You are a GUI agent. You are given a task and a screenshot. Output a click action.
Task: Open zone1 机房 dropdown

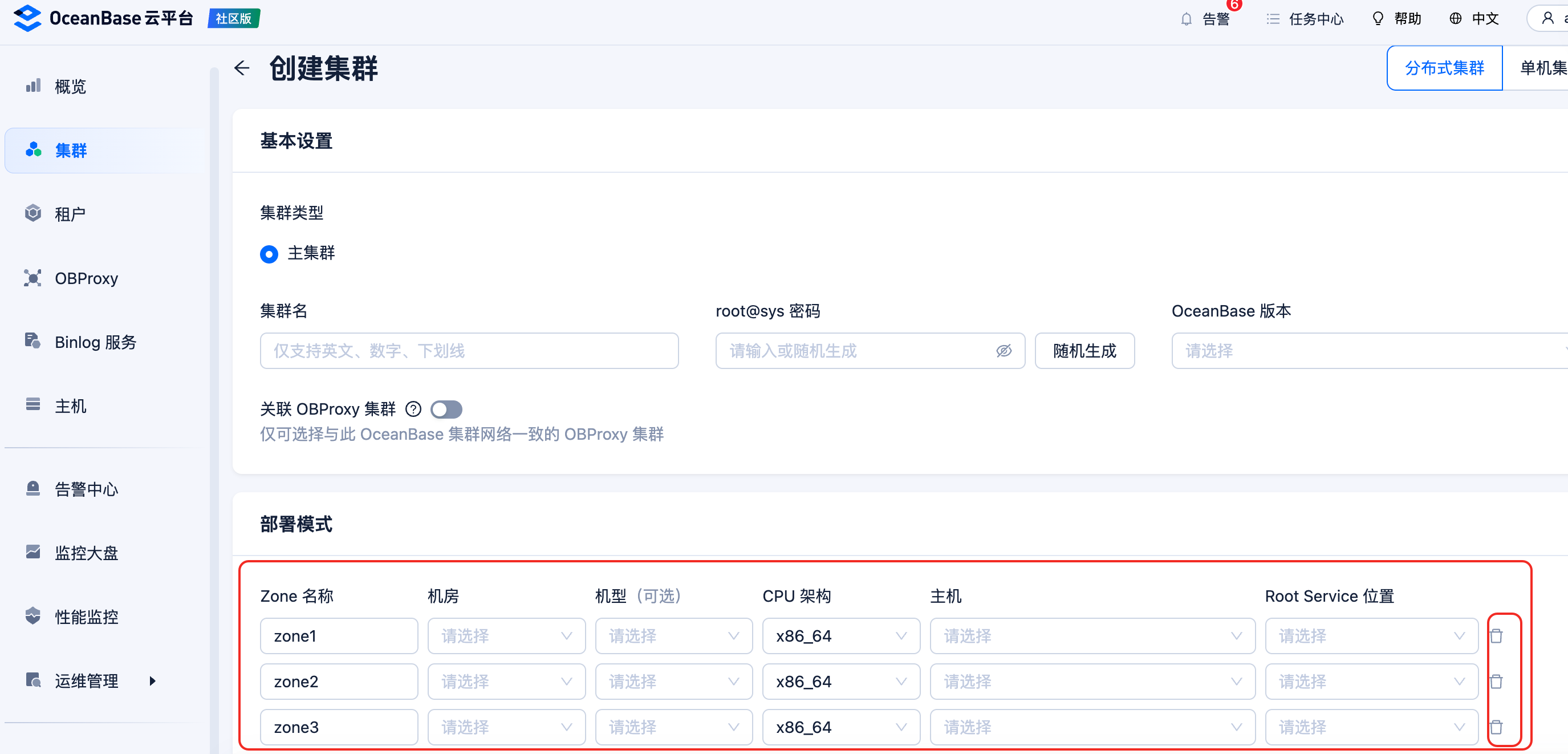506,636
